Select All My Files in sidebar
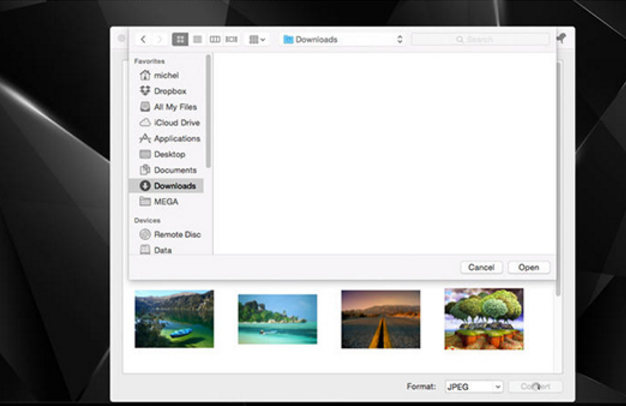 pos(166,107)
